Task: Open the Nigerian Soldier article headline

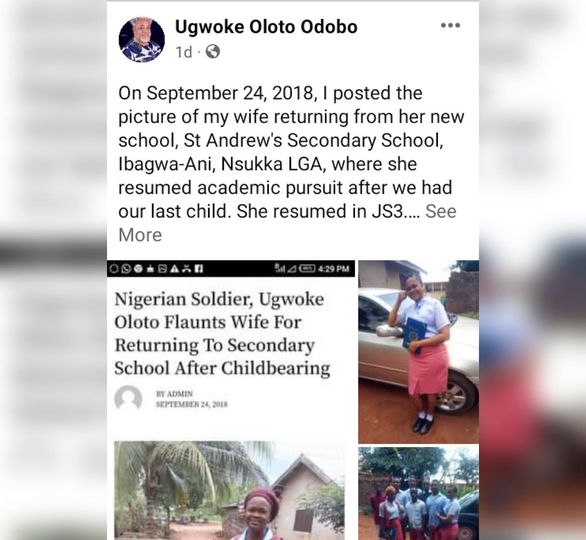Action: (x=222, y=333)
